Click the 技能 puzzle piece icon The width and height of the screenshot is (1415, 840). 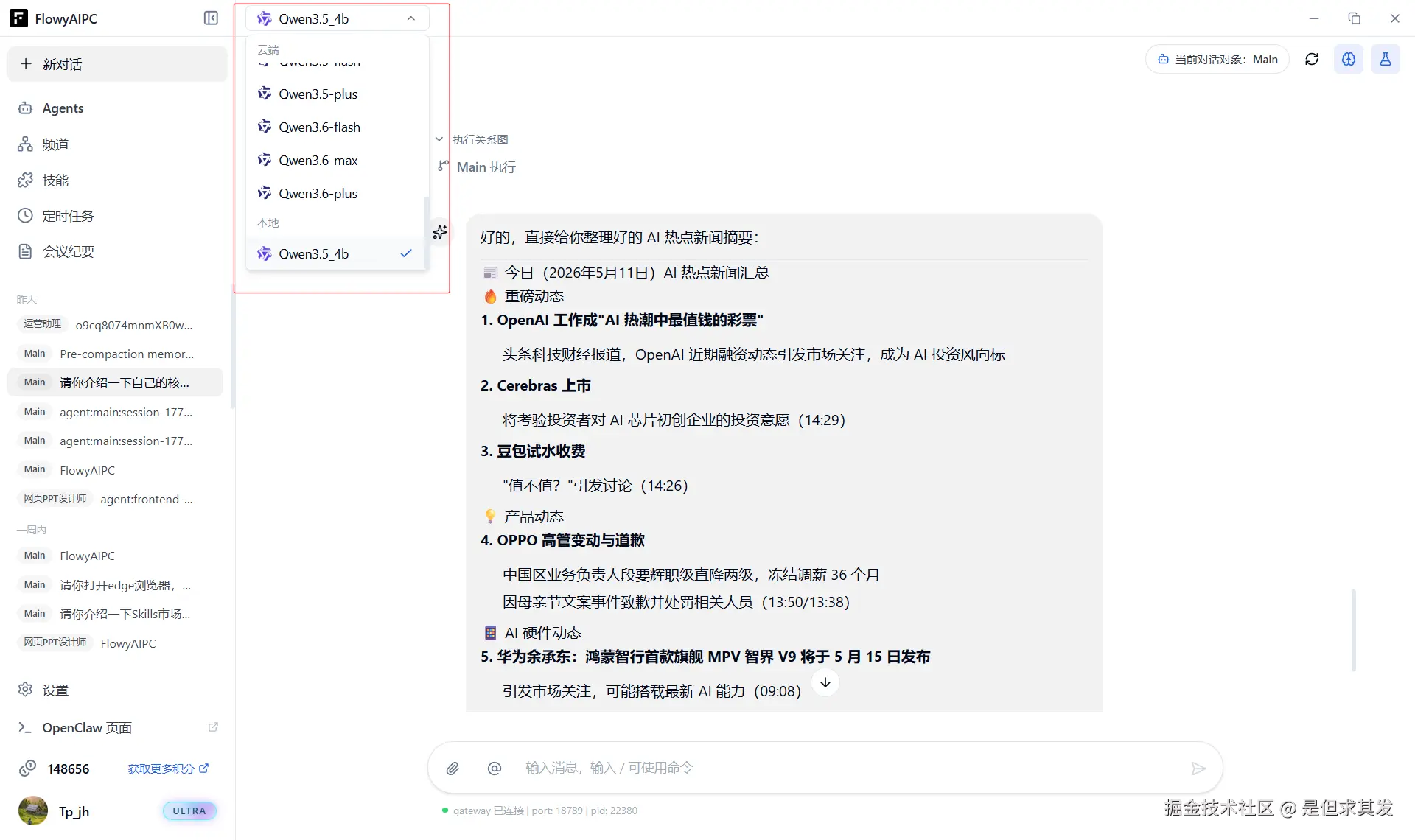(25, 181)
